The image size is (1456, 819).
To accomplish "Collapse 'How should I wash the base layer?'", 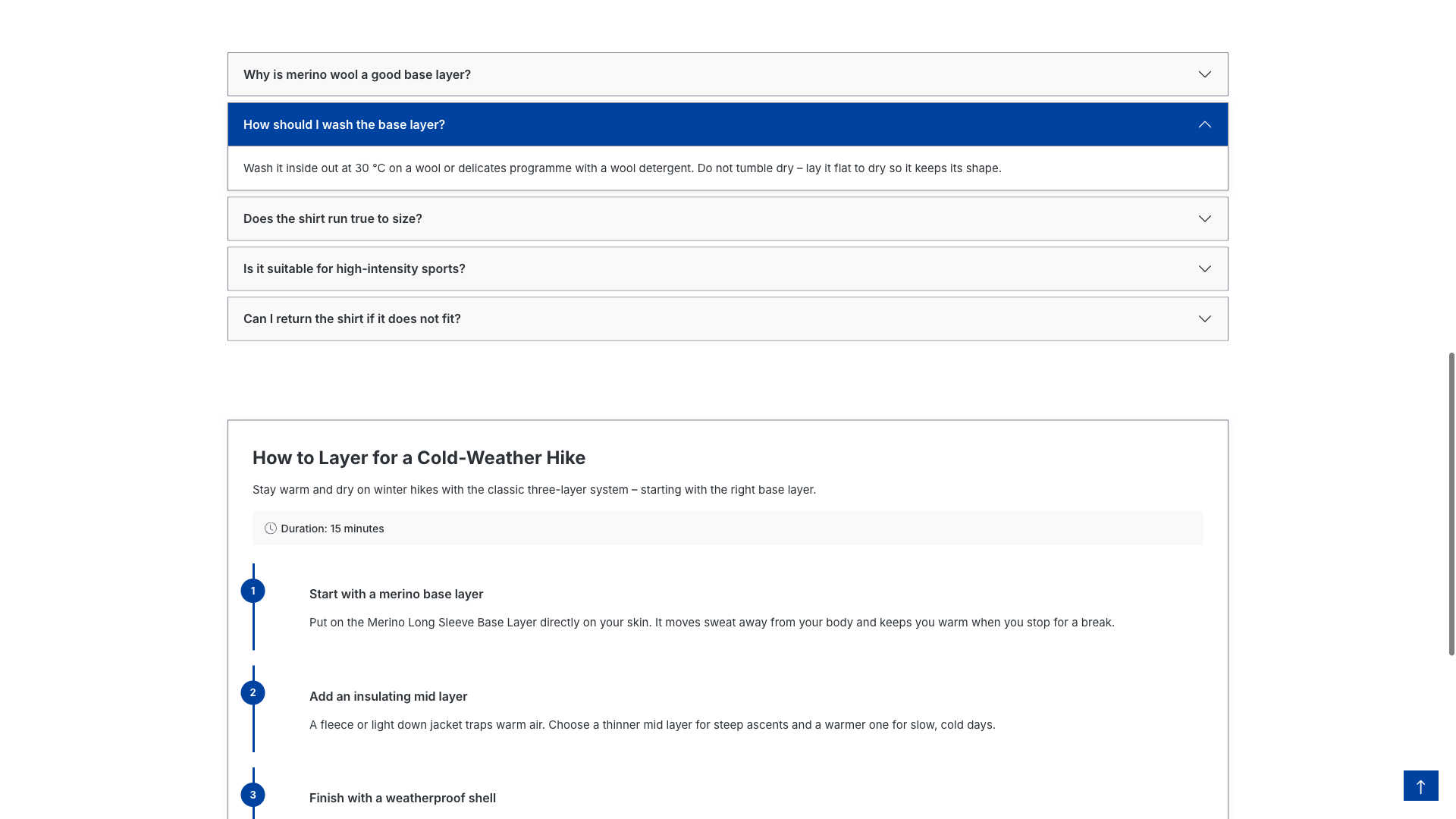I will coord(728,124).
